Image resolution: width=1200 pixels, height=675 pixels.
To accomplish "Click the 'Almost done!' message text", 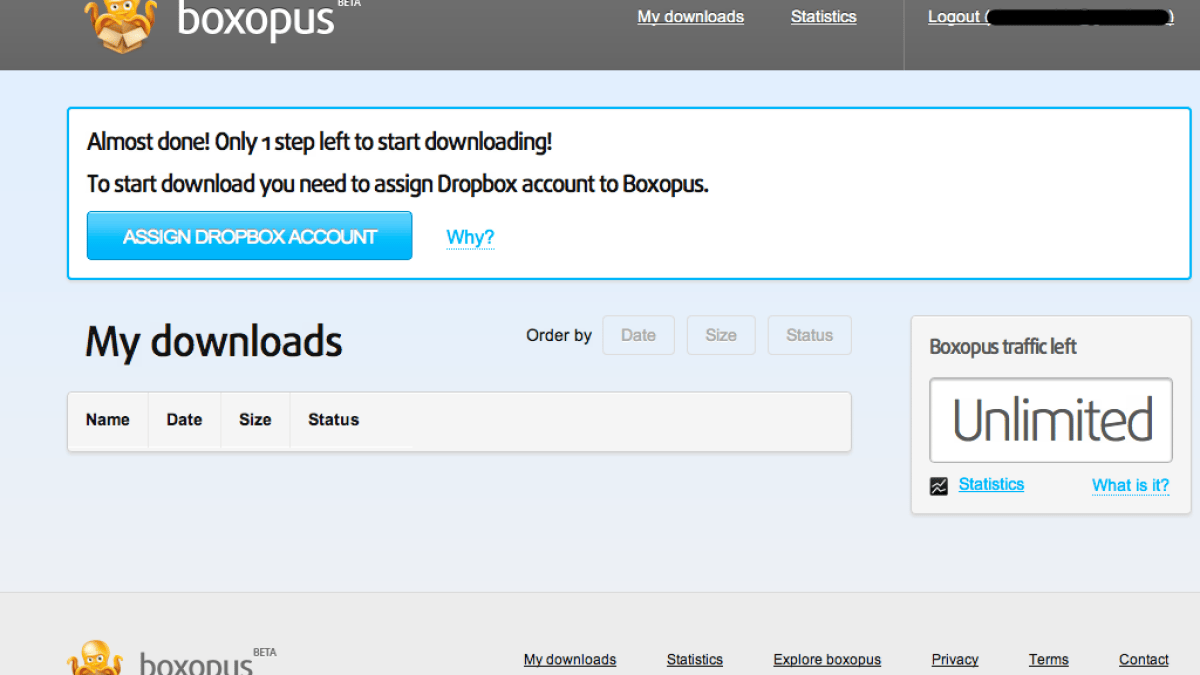I will (320, 142).
